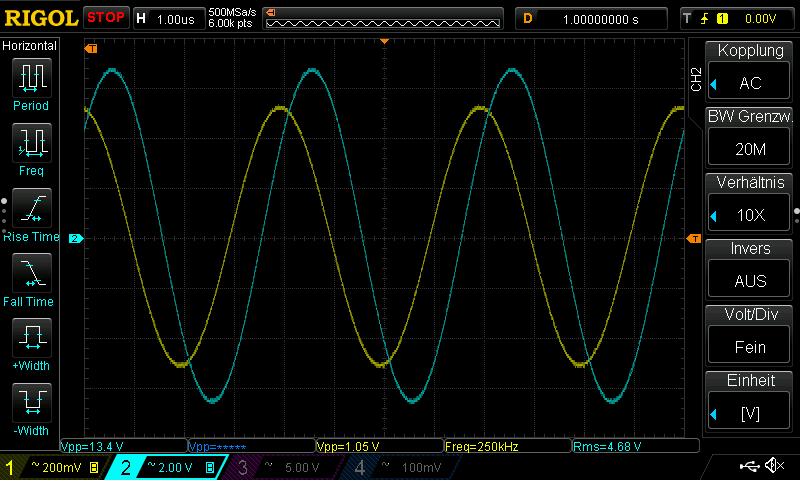
Task: Click the bandwidth limit B icon on channel 1
Action: 94,467
